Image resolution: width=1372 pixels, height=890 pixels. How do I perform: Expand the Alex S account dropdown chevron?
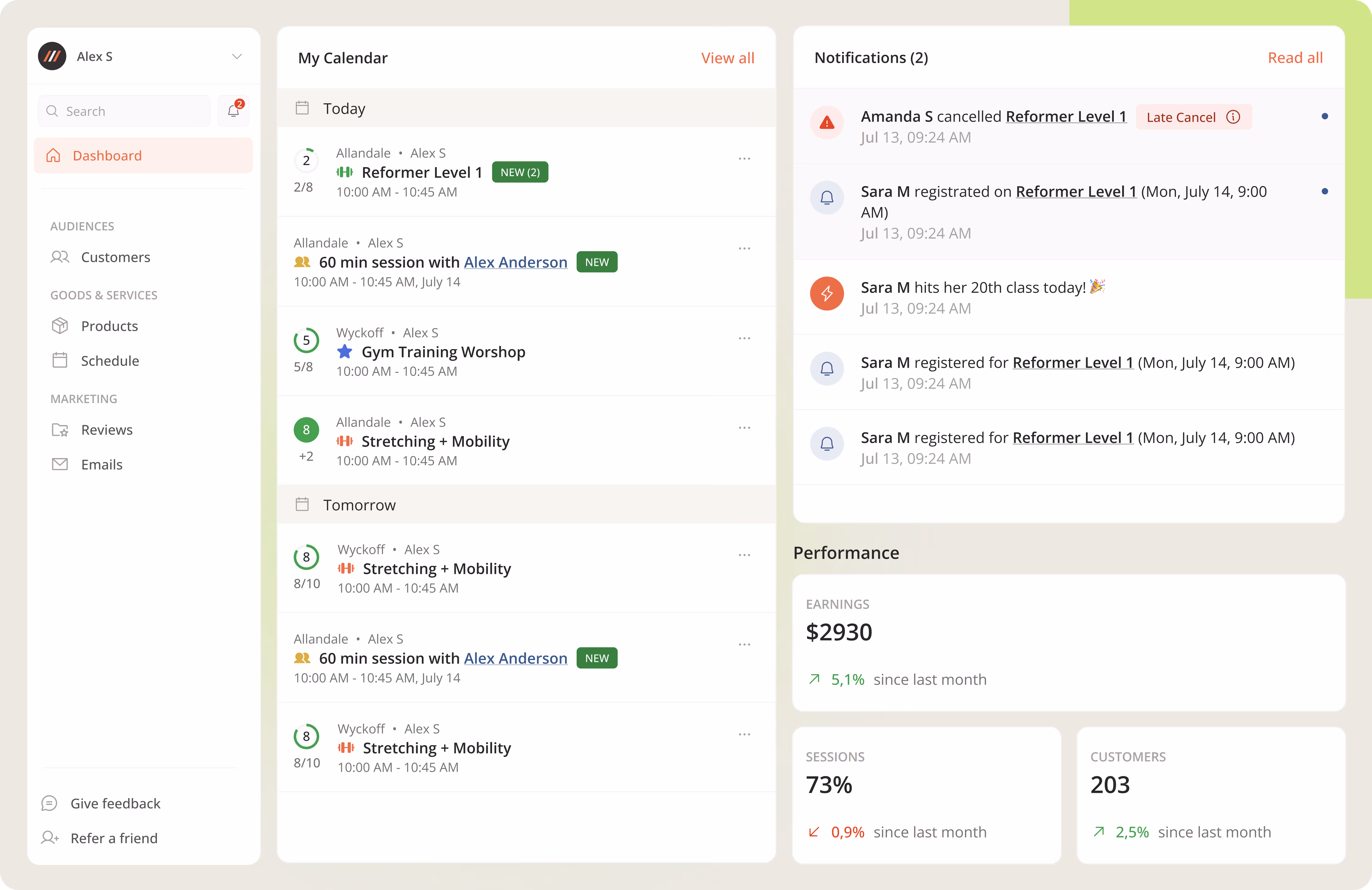click(x=236, y=57)
